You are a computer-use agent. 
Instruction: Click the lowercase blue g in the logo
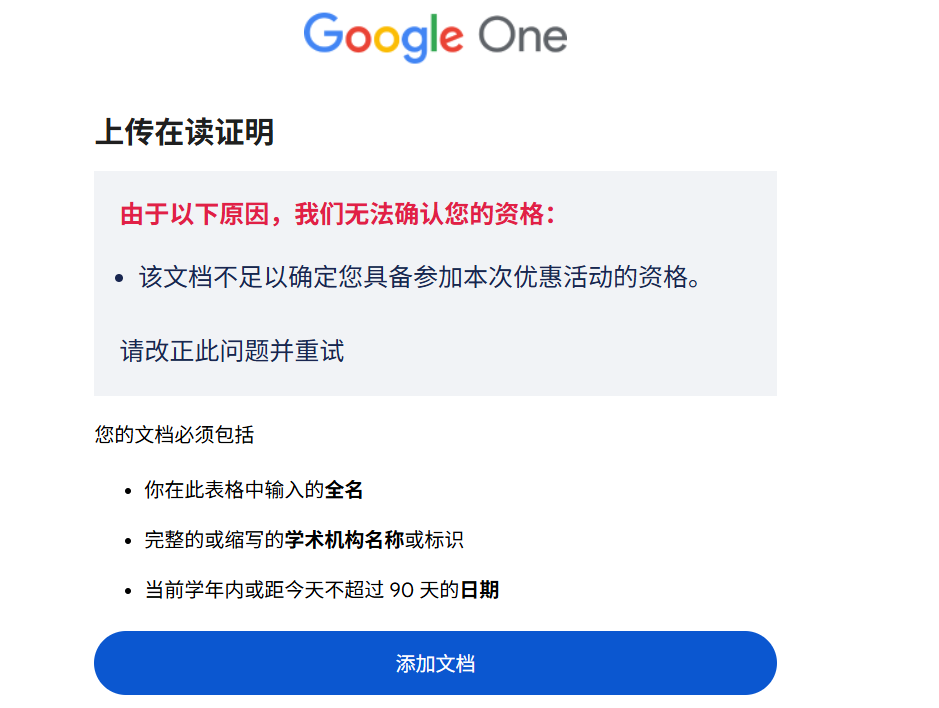pos(413,40)
